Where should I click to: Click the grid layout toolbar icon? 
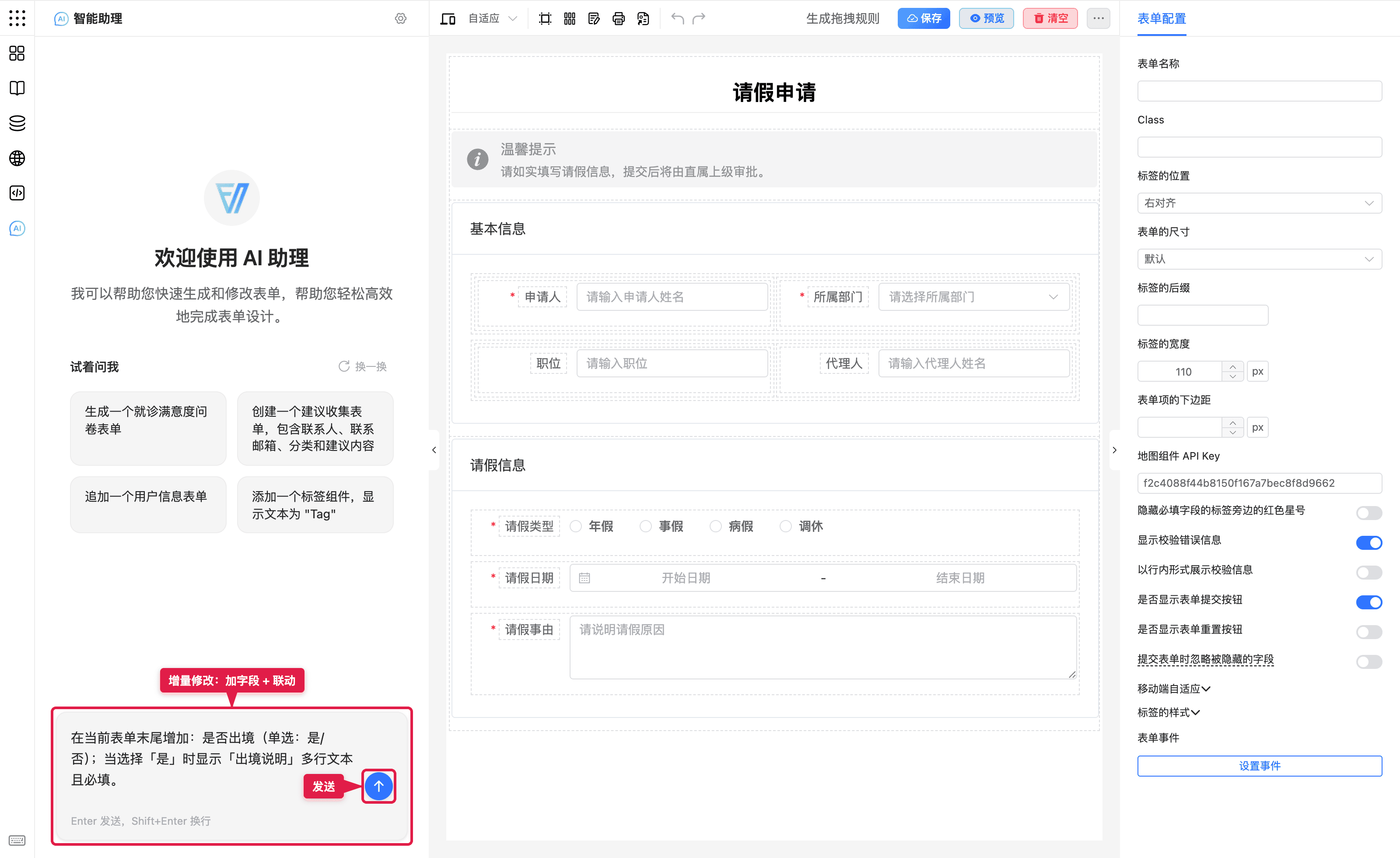click(569, 19)
